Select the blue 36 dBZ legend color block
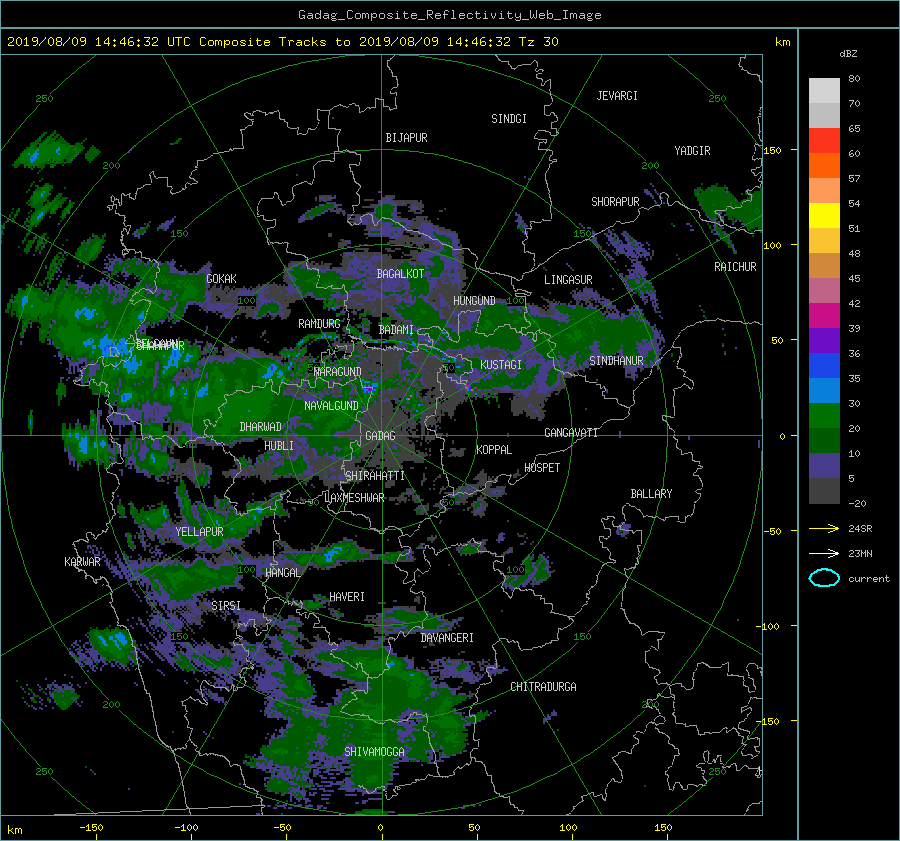Image resolution: width=900 pixels, height=841 pixels. click(824, 365)
